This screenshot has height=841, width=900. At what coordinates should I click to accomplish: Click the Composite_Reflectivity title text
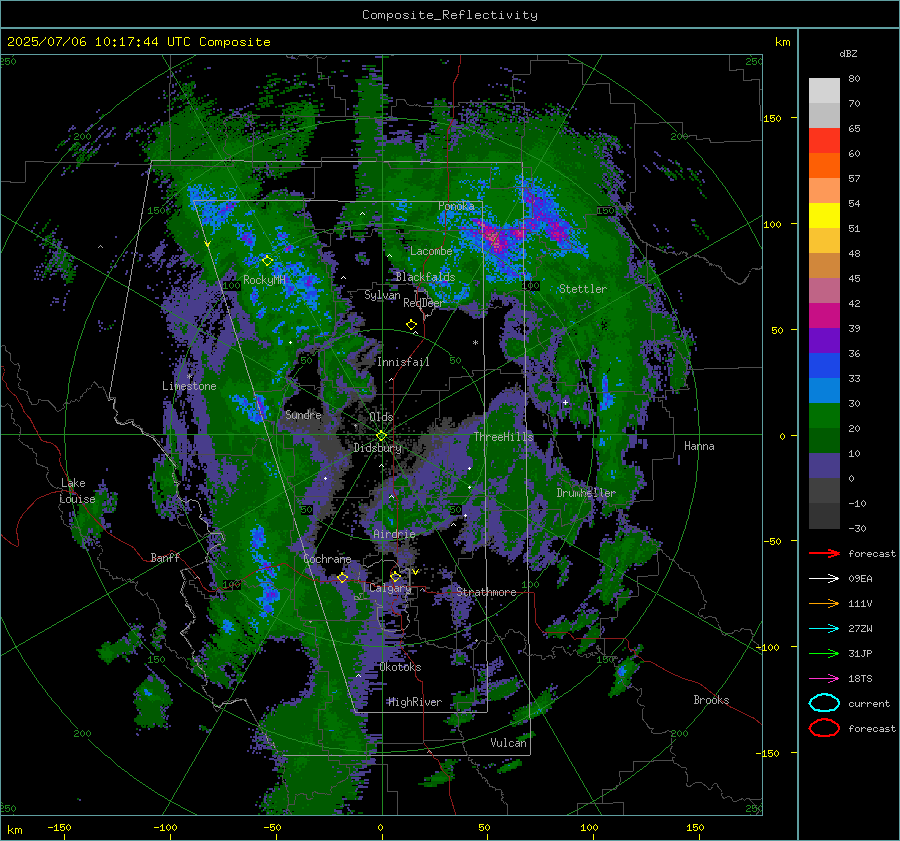450,15
